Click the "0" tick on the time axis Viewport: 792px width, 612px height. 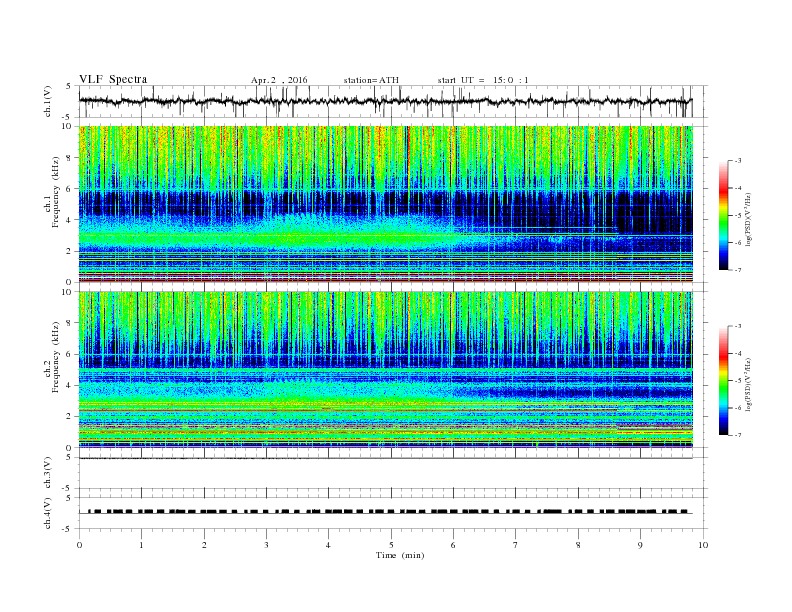click(79, 545)
